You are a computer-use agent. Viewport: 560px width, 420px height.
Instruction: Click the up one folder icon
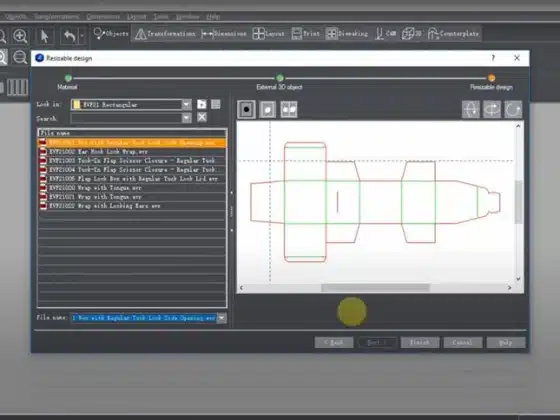pos(202,104)
